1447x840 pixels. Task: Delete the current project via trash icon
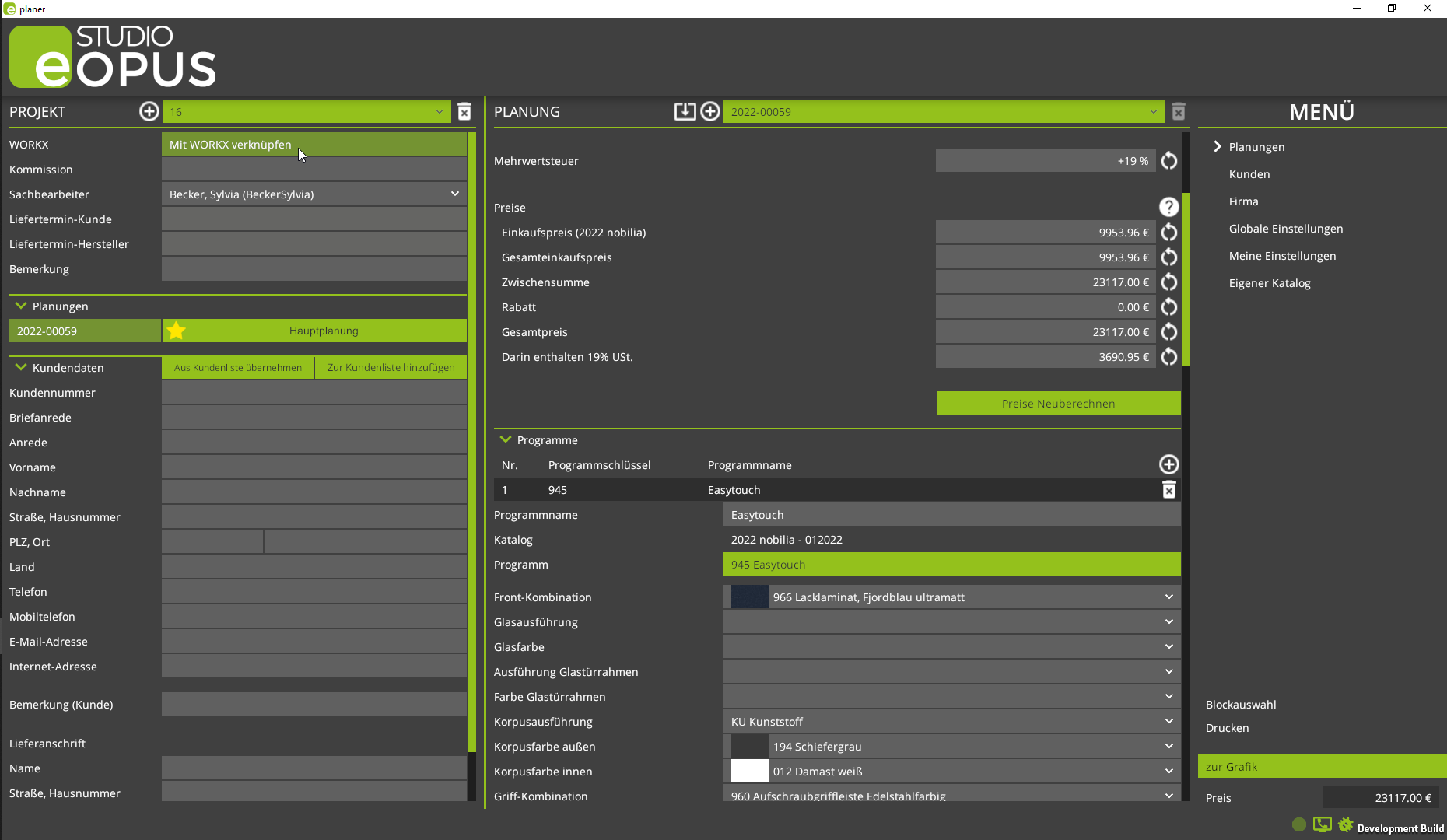click(464, 111)
